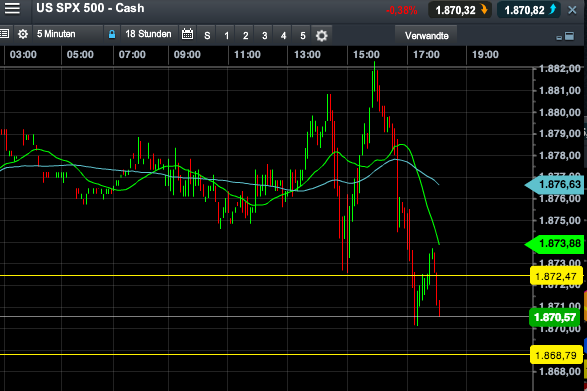Open the Verwandte related instruments menu
587x391 pixels.
pos(426,36)
